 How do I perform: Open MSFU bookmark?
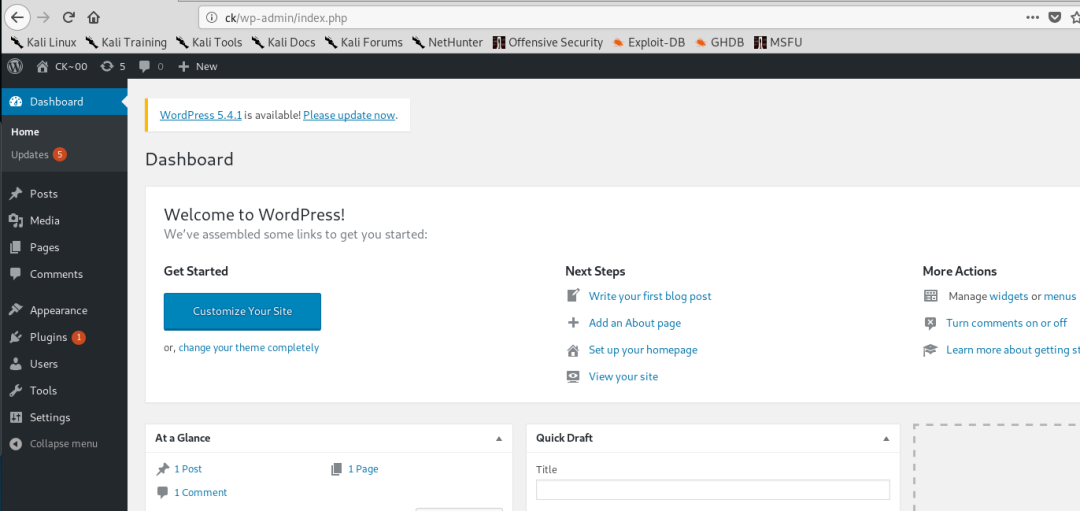click(778, 43)
